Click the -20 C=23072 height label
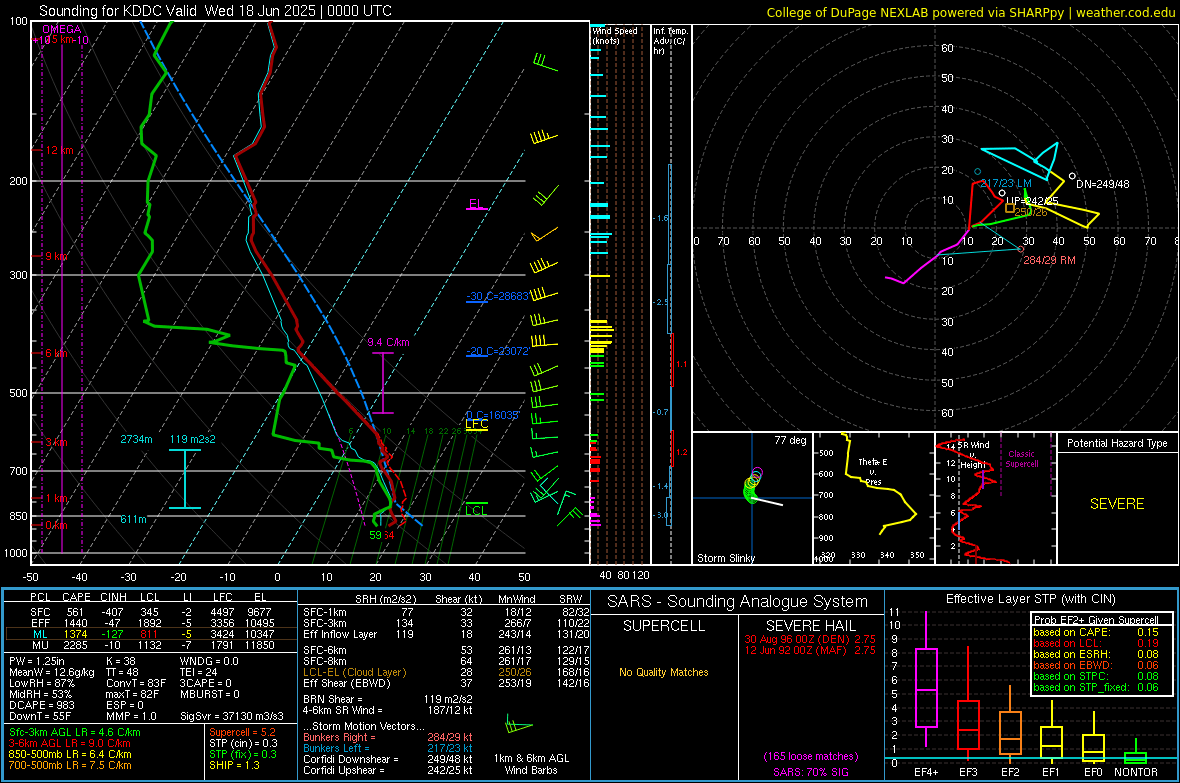The width and height of the screenshot is (1180, 783). point(497,351)
